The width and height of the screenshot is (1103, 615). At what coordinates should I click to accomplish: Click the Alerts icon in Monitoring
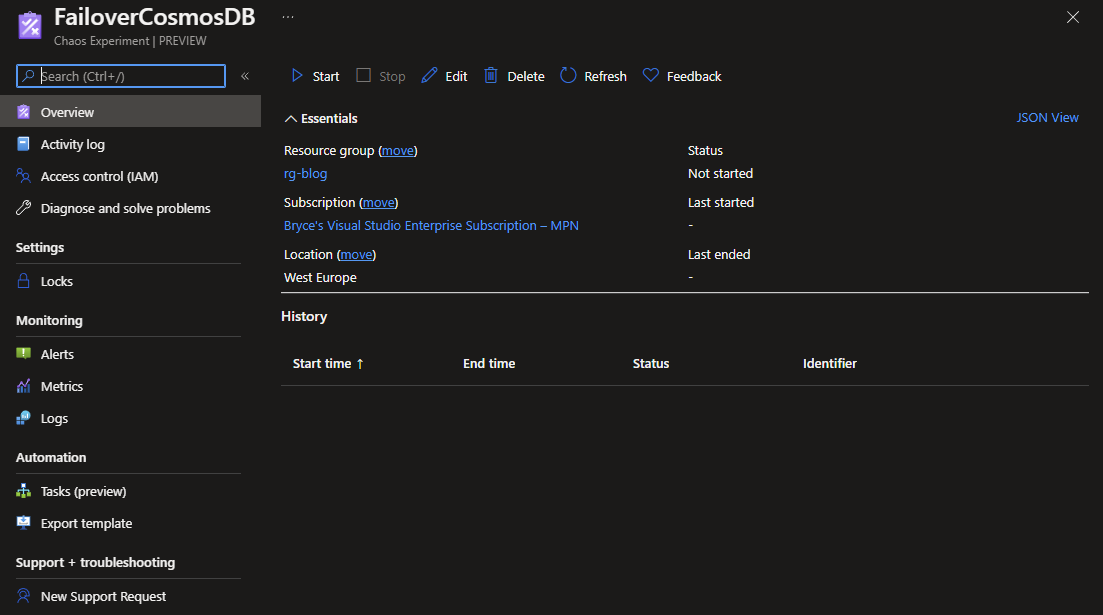pyautogui.click(x=24, y=355)
